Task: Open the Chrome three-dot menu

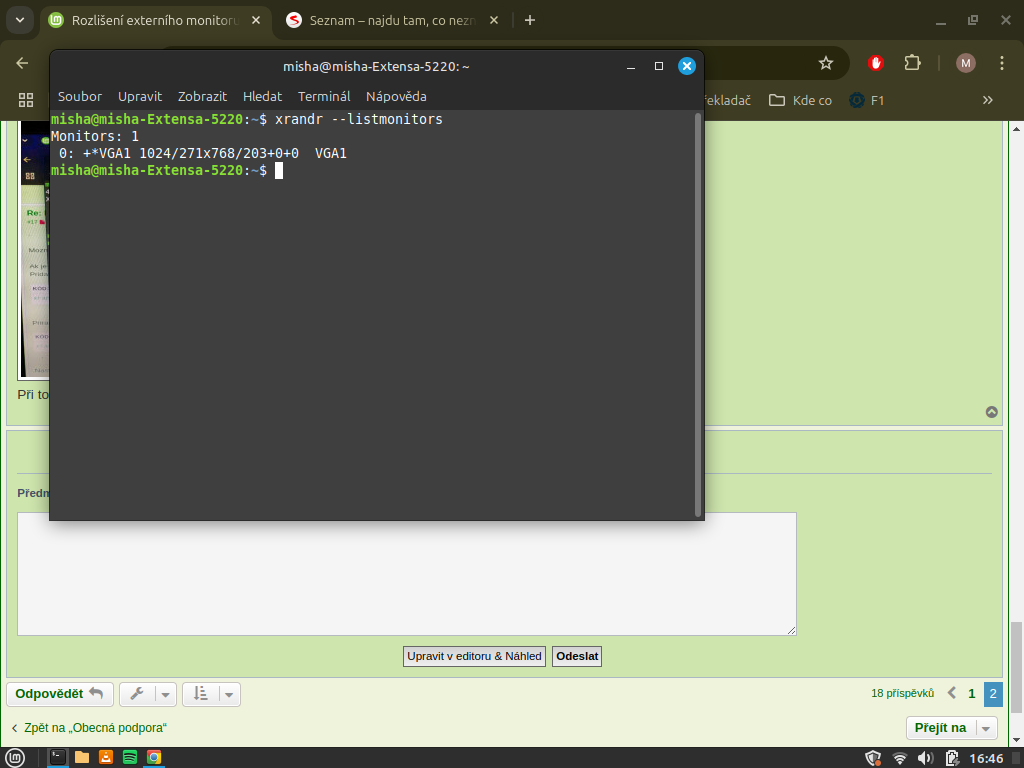Action: (1002, 63)
